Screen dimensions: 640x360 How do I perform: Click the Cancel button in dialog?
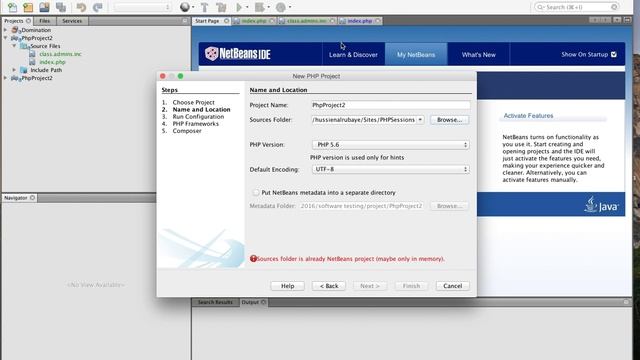pyautogui.click(x=453, y=286)
